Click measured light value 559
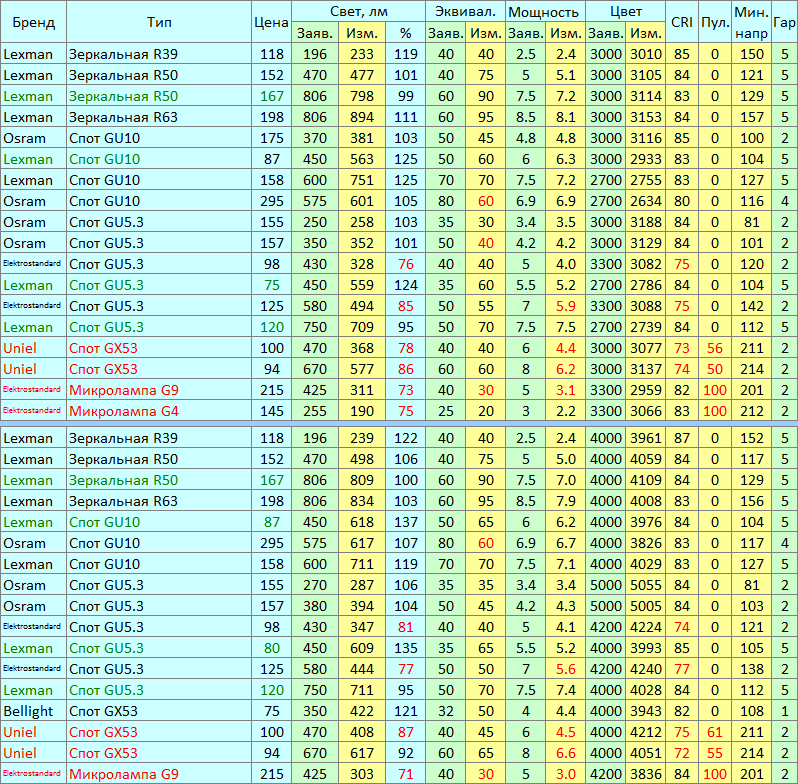 point(362,285)
